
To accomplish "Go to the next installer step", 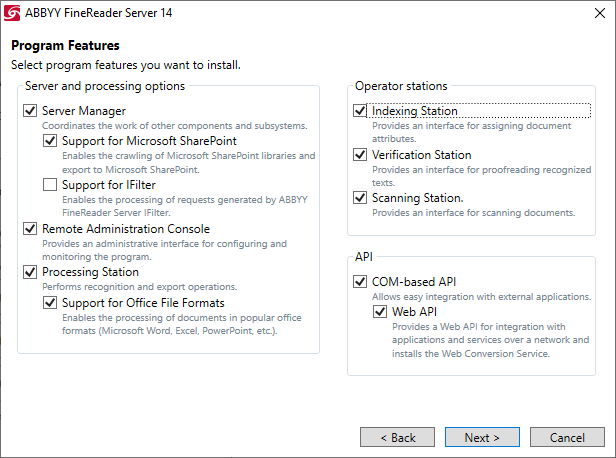I will (x=482, y=437).
